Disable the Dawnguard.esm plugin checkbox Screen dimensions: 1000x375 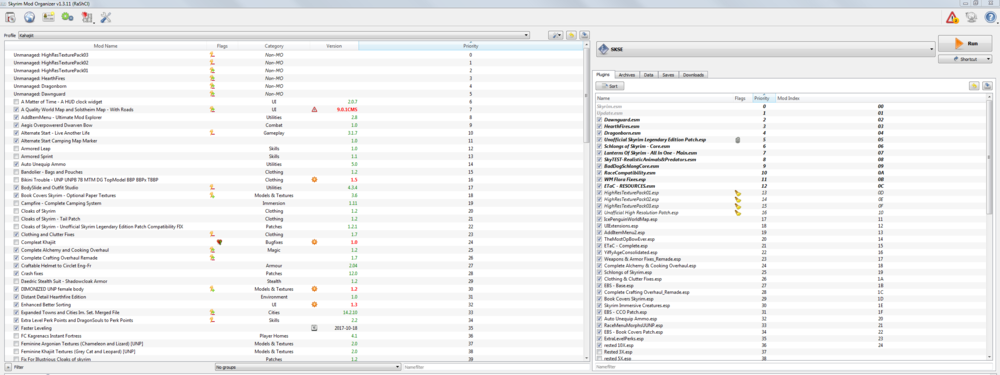(x=599, y=119)
